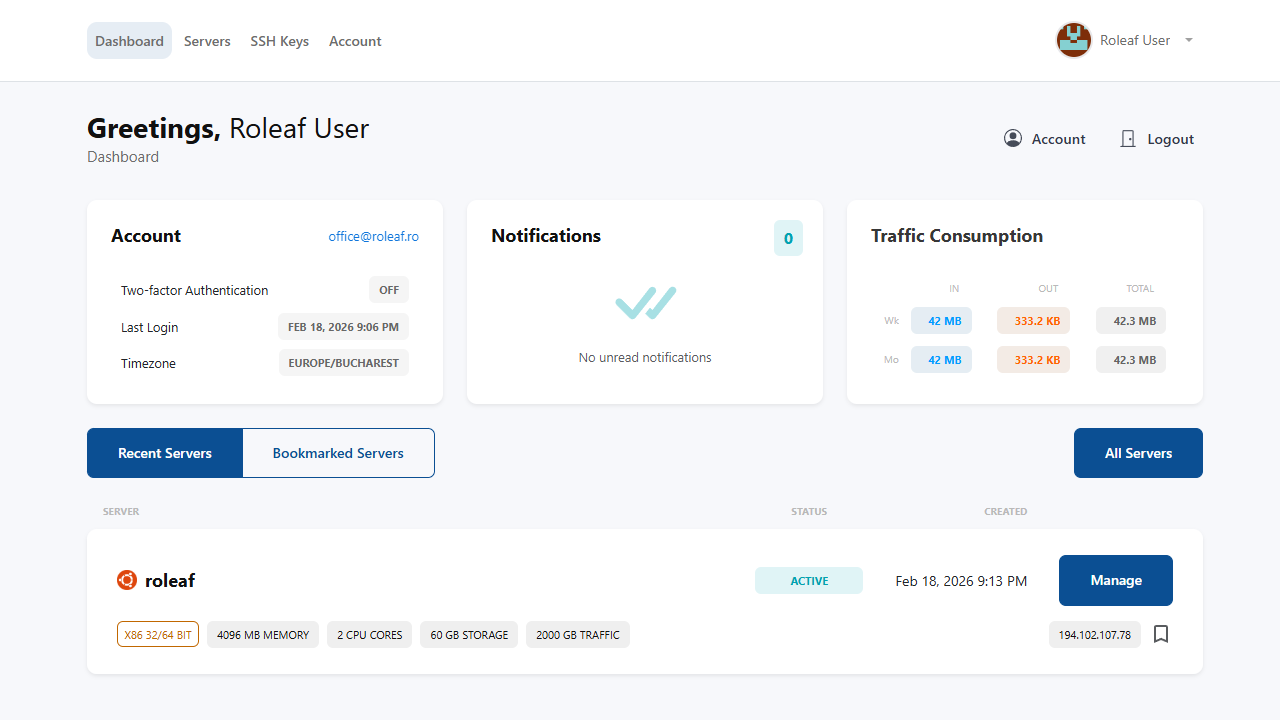
Task: Click the double-checkmark notifications graphic
Action: click(x=645, y=302)
